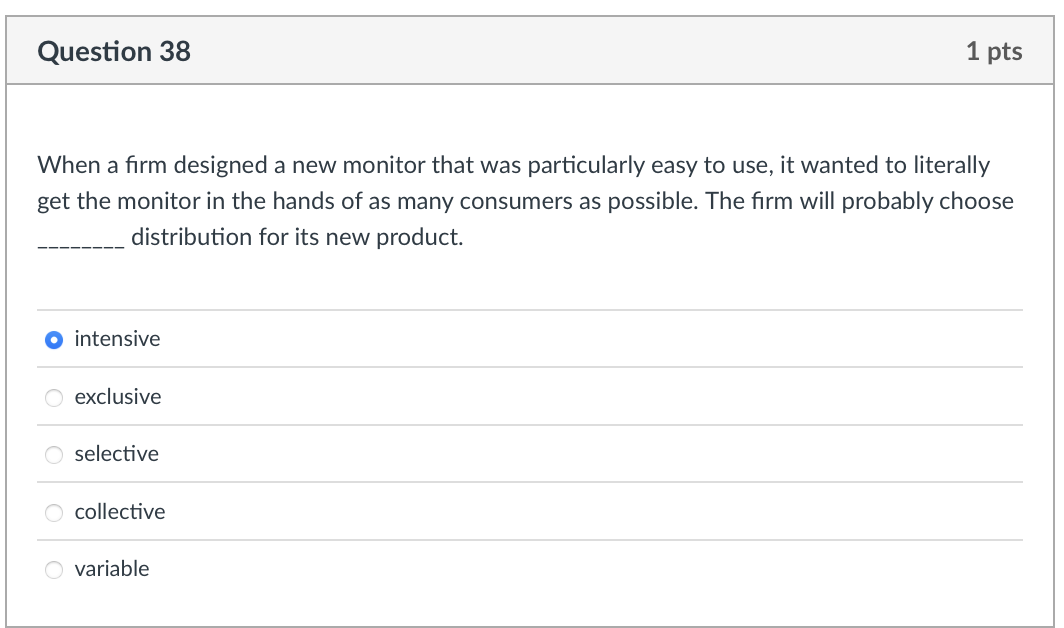This screenshot has width=1064, height=628.
Task: Select the 'variable' radio button
Action: [x=55, y=569]
